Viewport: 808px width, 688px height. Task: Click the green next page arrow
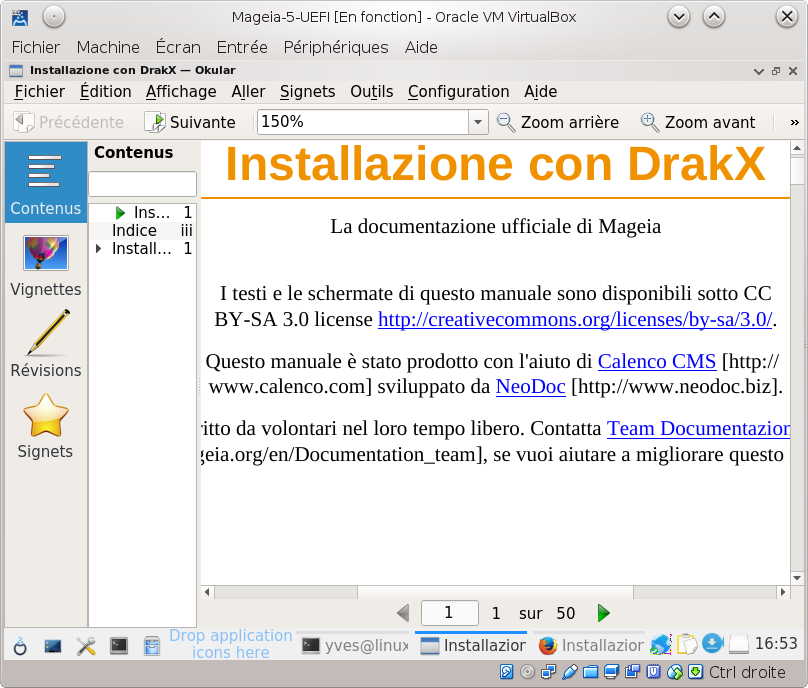tap(603, 613)
